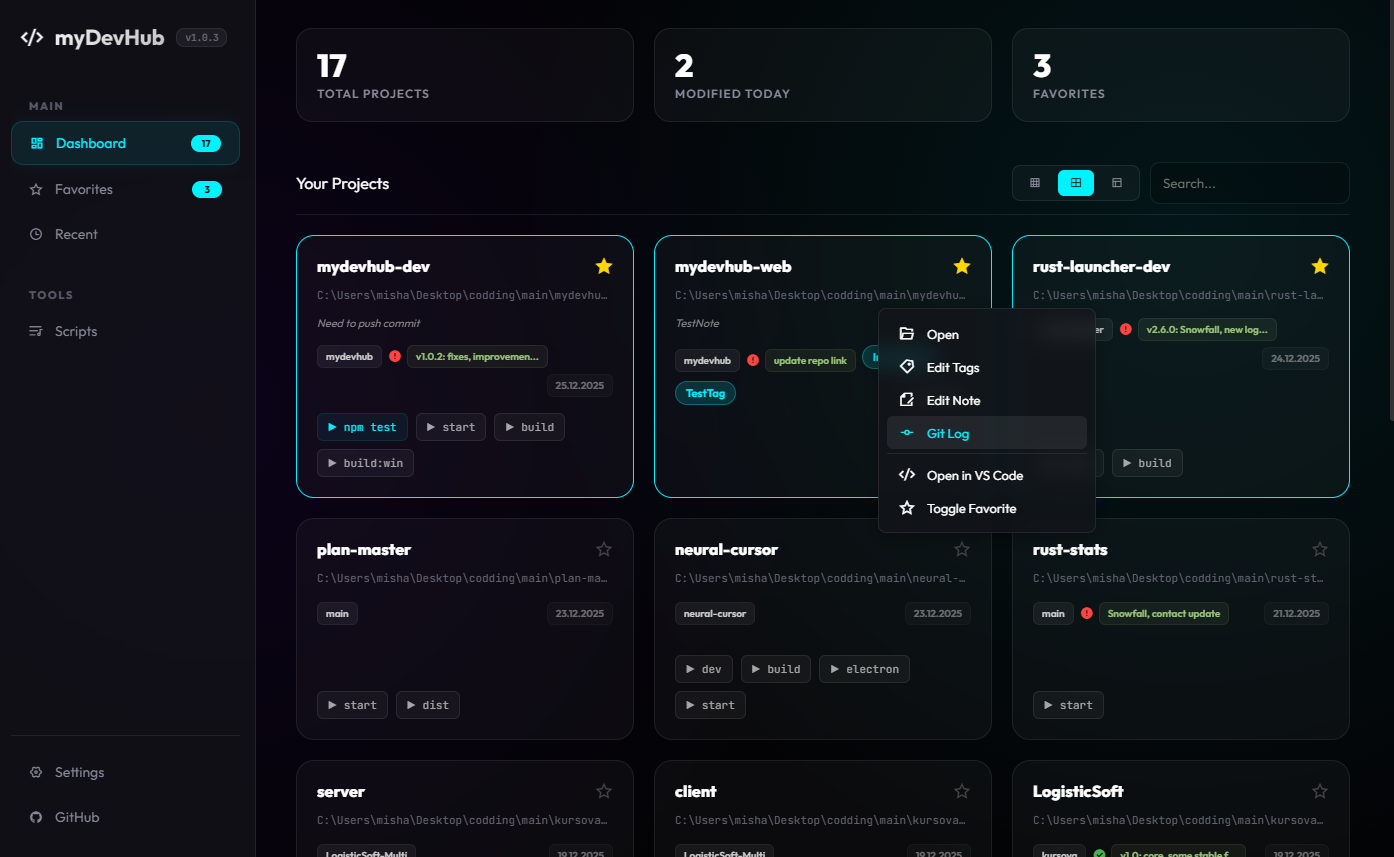Run the npm test script
The image size is (1394, 857).
click(362, 427)
